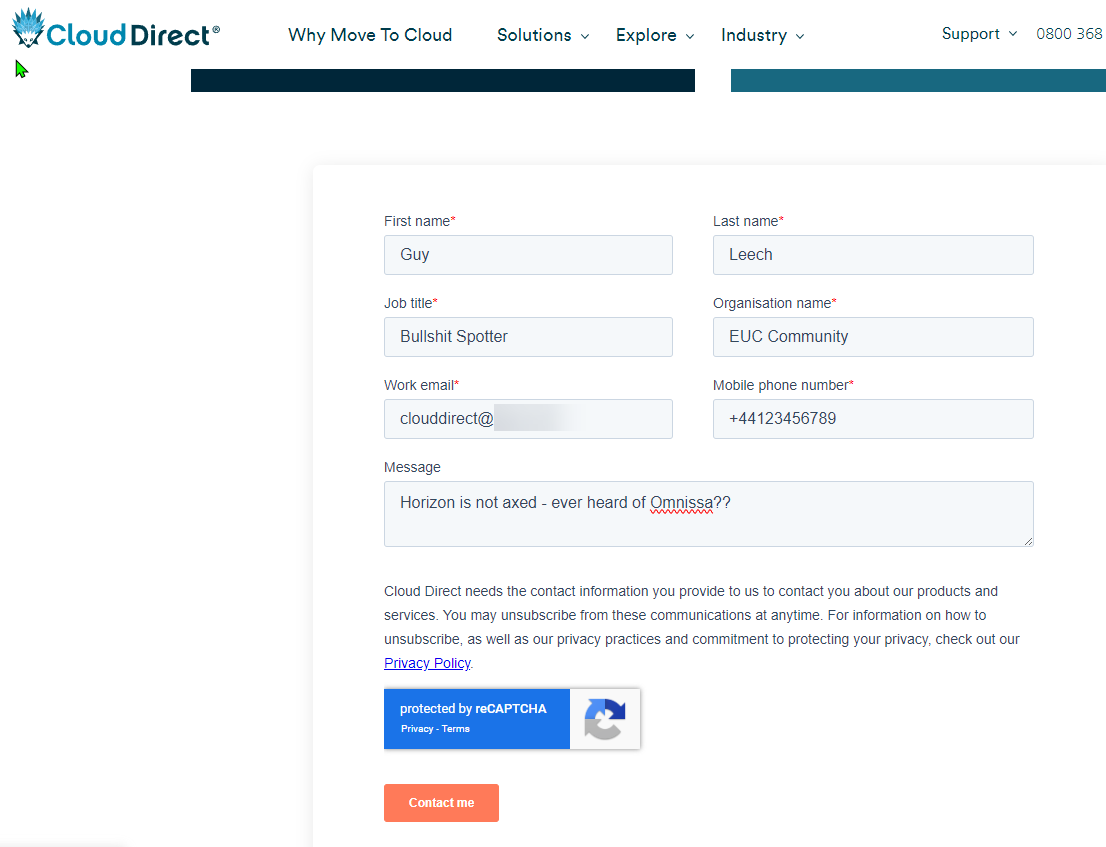Open the Privacy Policy link
Viewport: 1106px width, 847px height.
coord(427,663)
